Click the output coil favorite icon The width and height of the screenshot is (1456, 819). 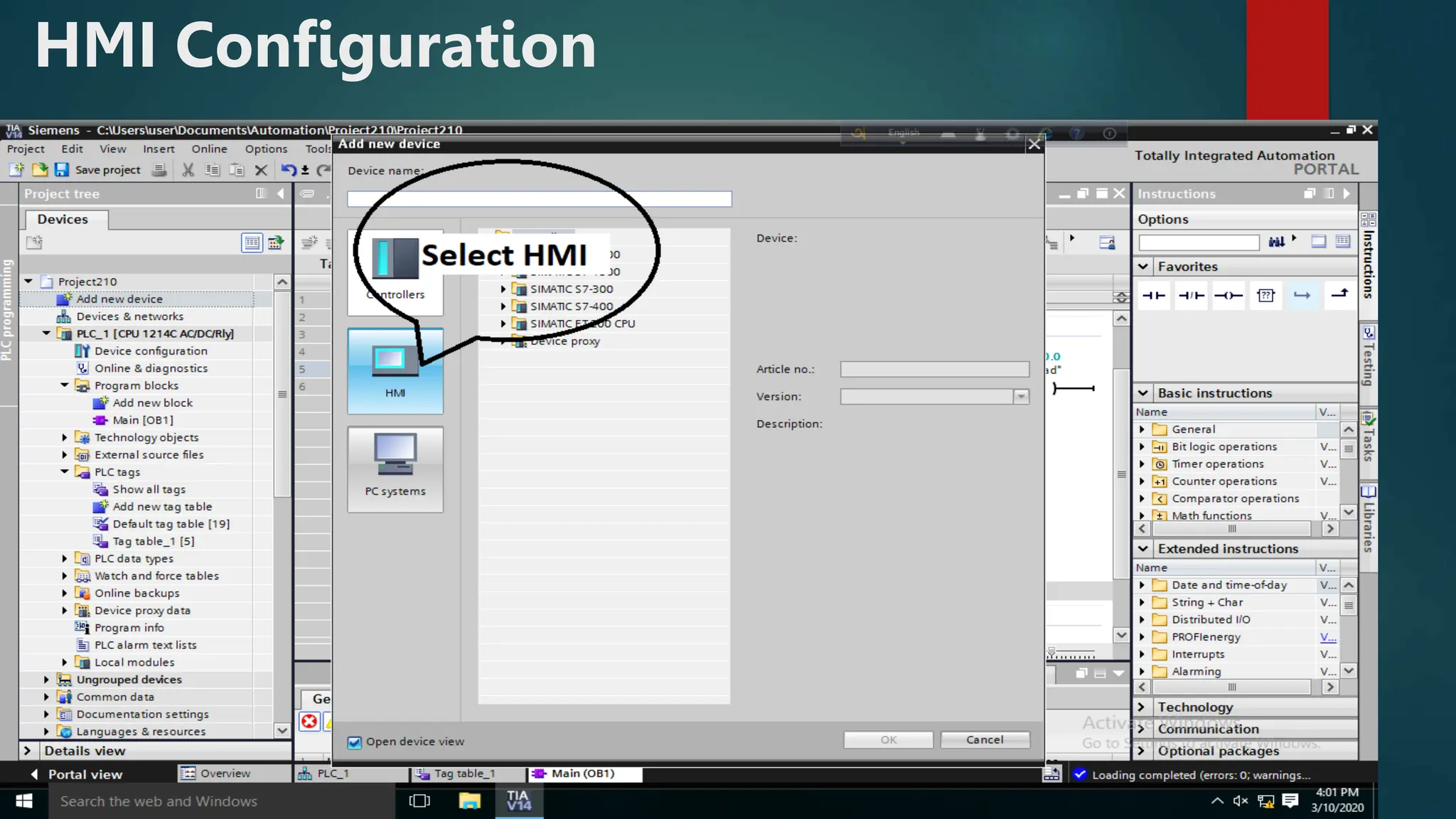point(1228,295)
